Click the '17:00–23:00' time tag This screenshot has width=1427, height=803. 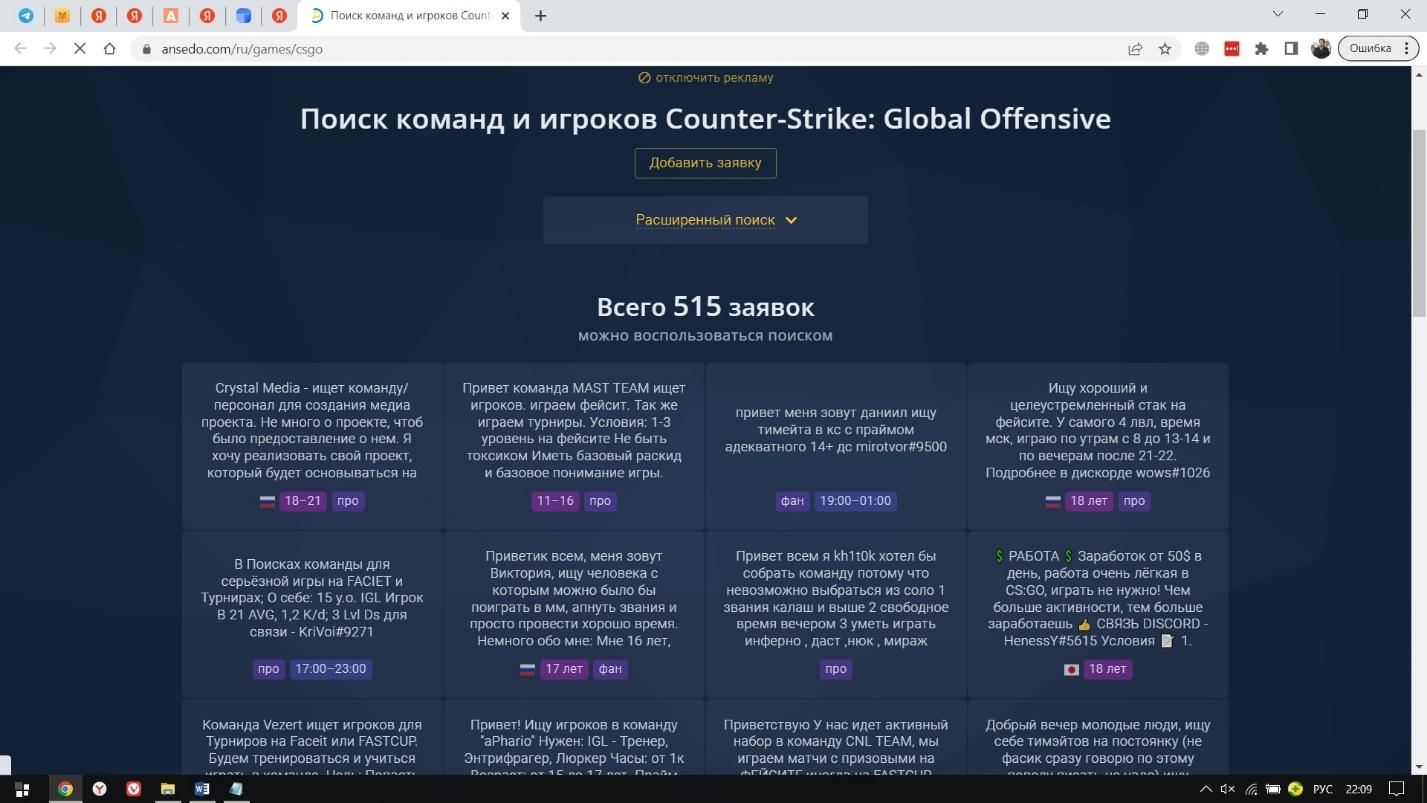coord(330,669)
